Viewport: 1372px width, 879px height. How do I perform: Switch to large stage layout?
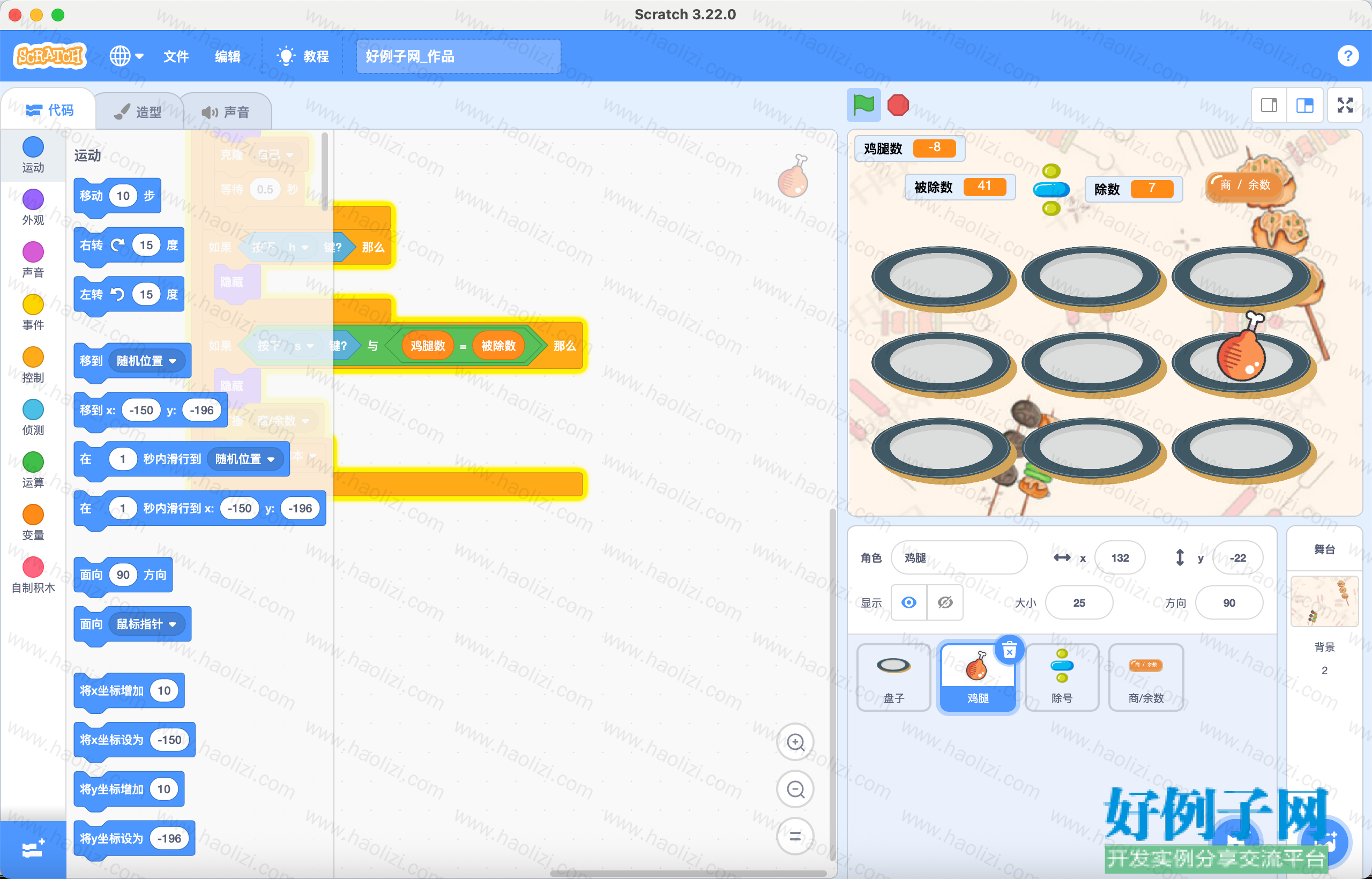(x=1304, y=105)
